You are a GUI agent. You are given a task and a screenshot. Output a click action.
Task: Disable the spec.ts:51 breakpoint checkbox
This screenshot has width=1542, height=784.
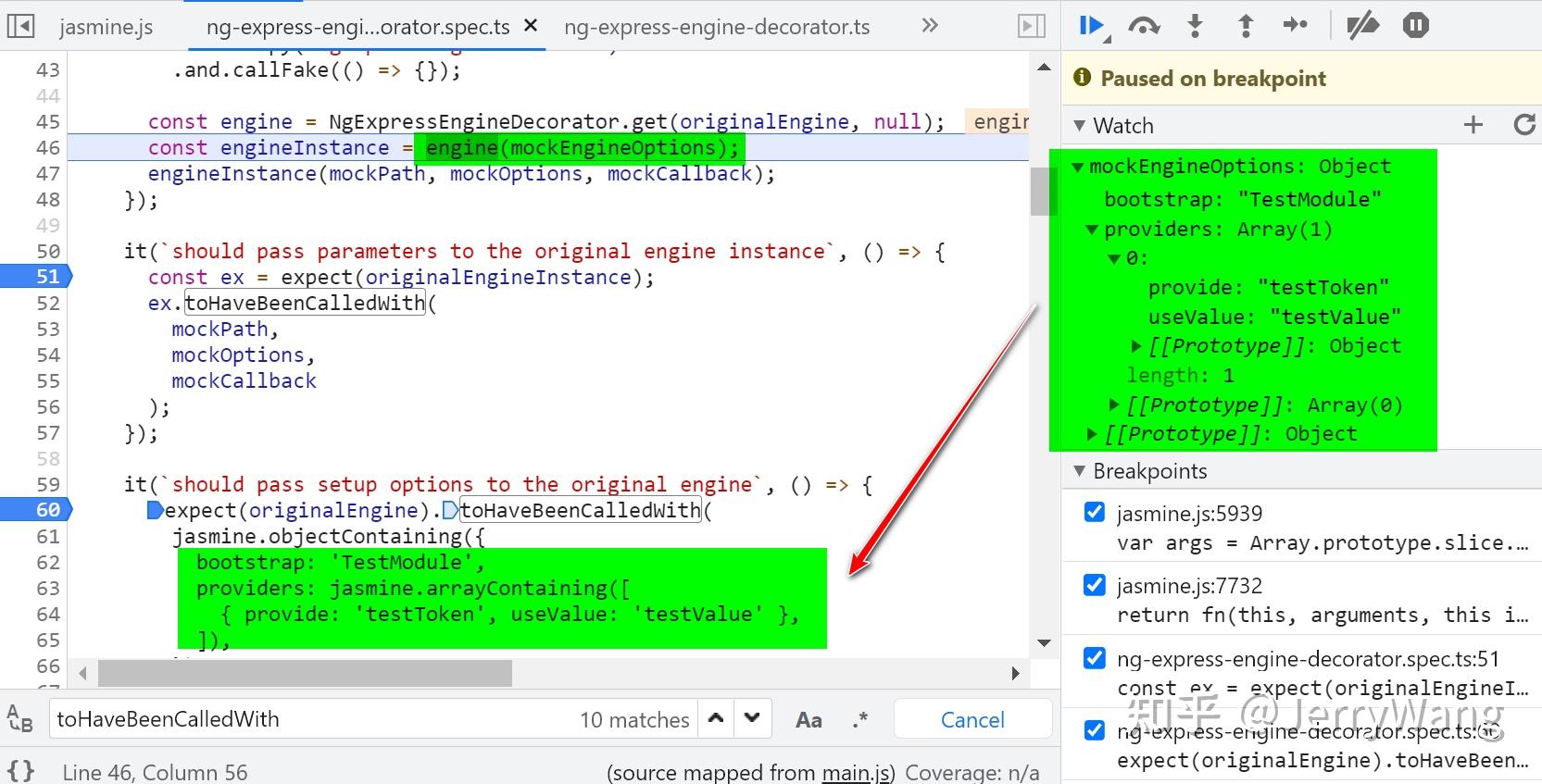tap(1095, 657)
